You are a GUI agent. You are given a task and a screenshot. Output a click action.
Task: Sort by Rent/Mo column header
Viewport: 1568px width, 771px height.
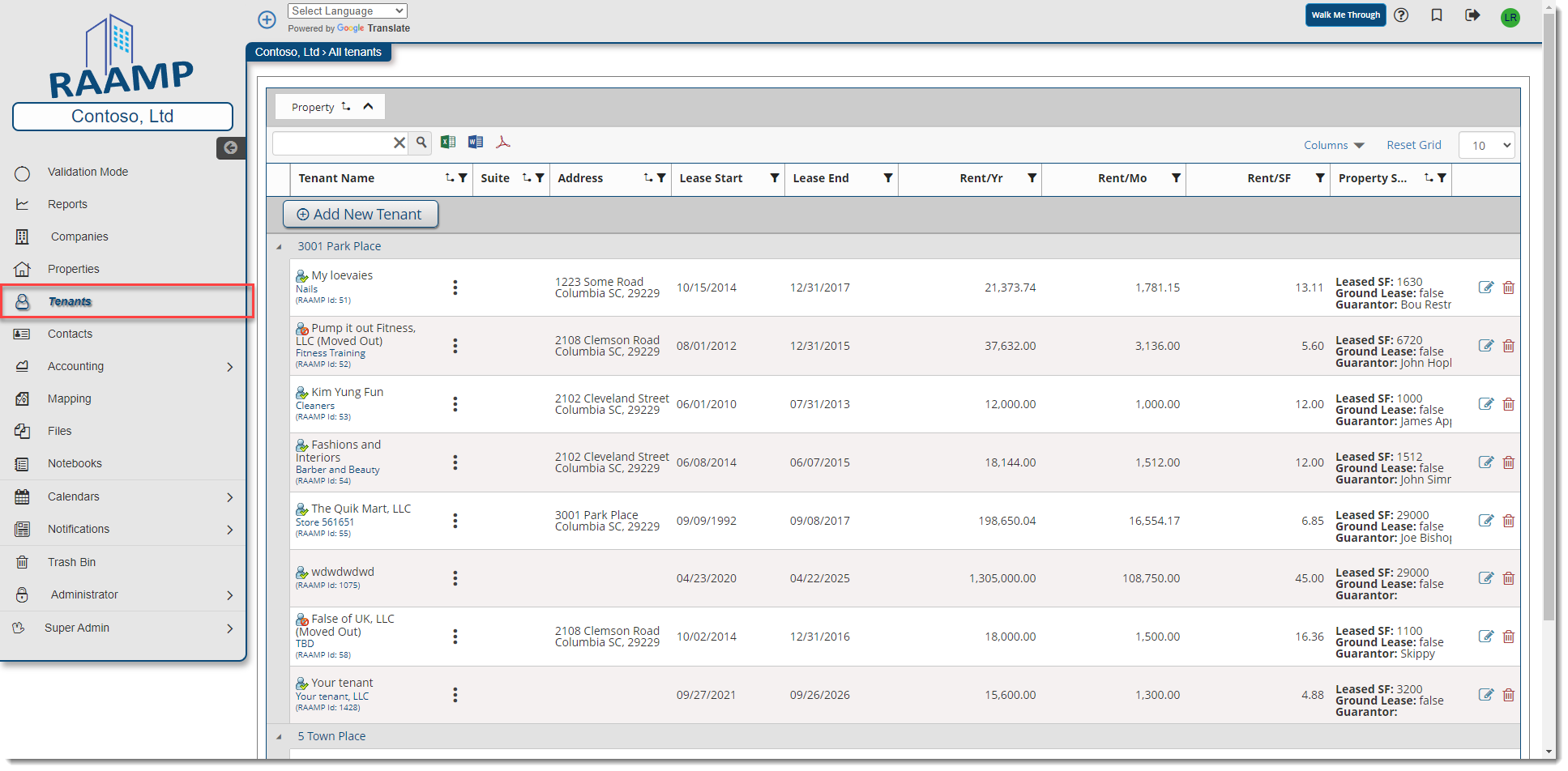1122,178
